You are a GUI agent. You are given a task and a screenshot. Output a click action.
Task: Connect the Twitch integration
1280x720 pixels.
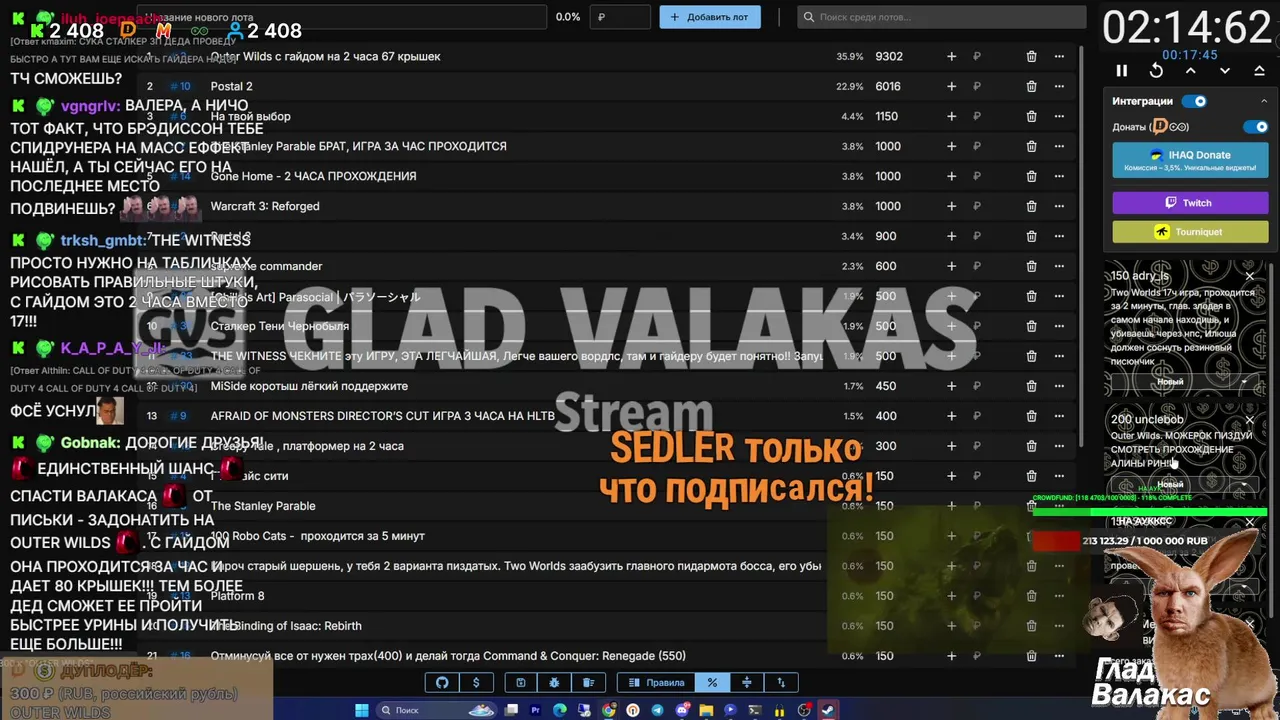(x=1190, y=203)
